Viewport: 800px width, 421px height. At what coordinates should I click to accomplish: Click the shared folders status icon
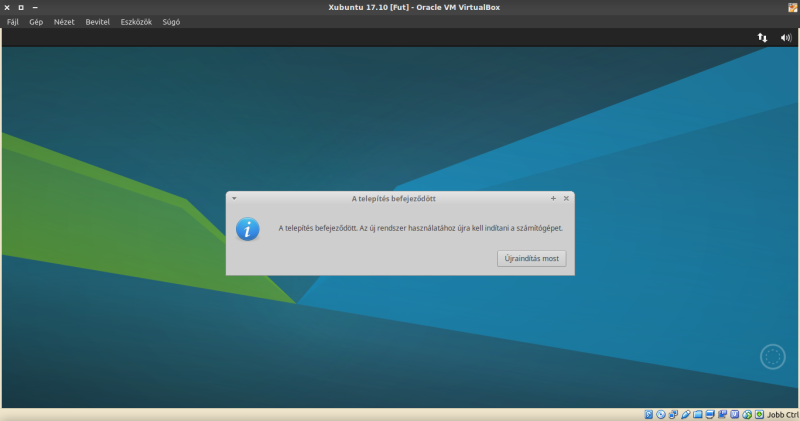(697, 414)
